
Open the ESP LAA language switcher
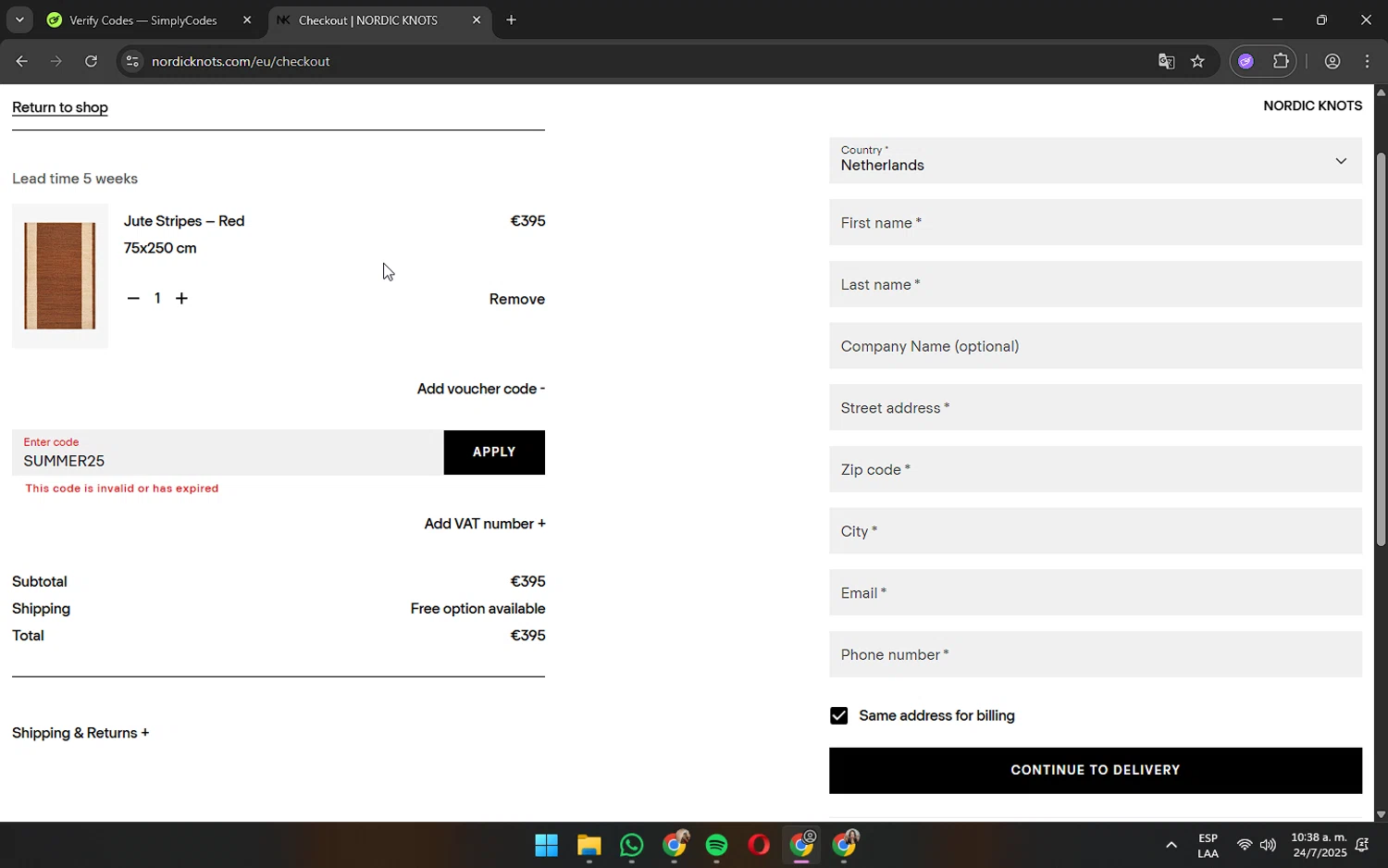click(1208, 845)
